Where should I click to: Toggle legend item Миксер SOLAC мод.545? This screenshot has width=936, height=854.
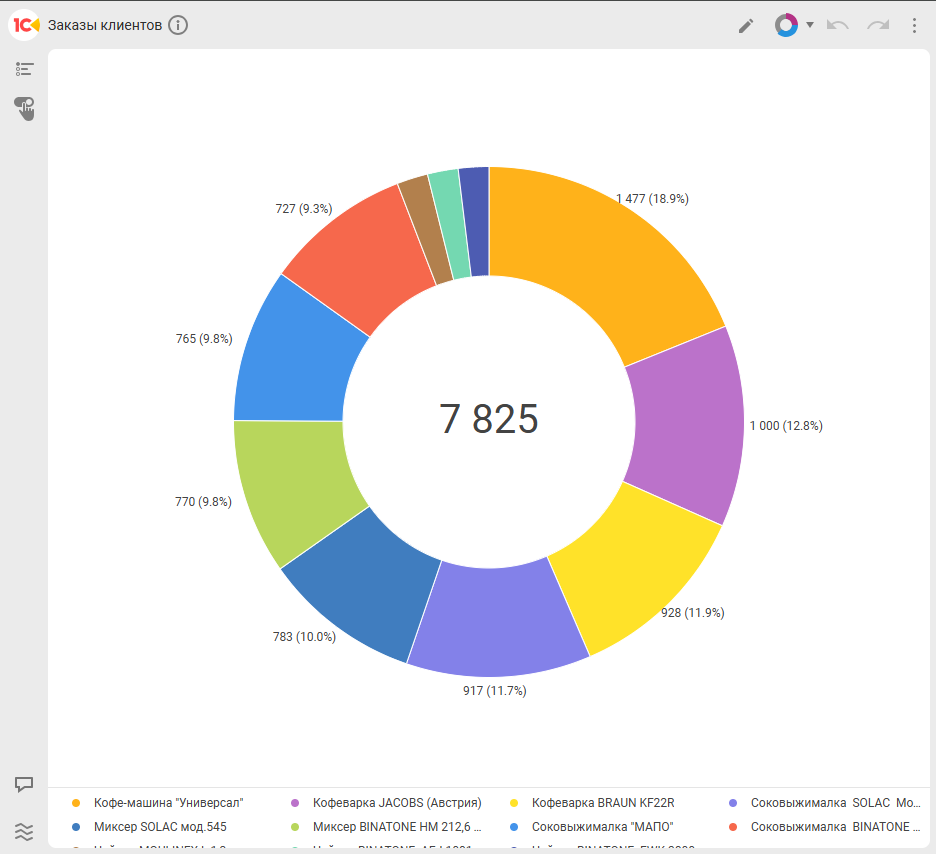click(x=160, y=827)
